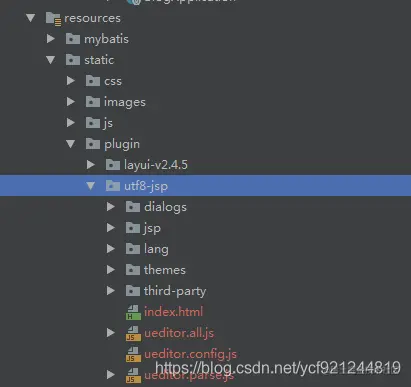Click the plugin folder icon
The height and width of the screenshot is (387, 411).
(x=93, y=144)
